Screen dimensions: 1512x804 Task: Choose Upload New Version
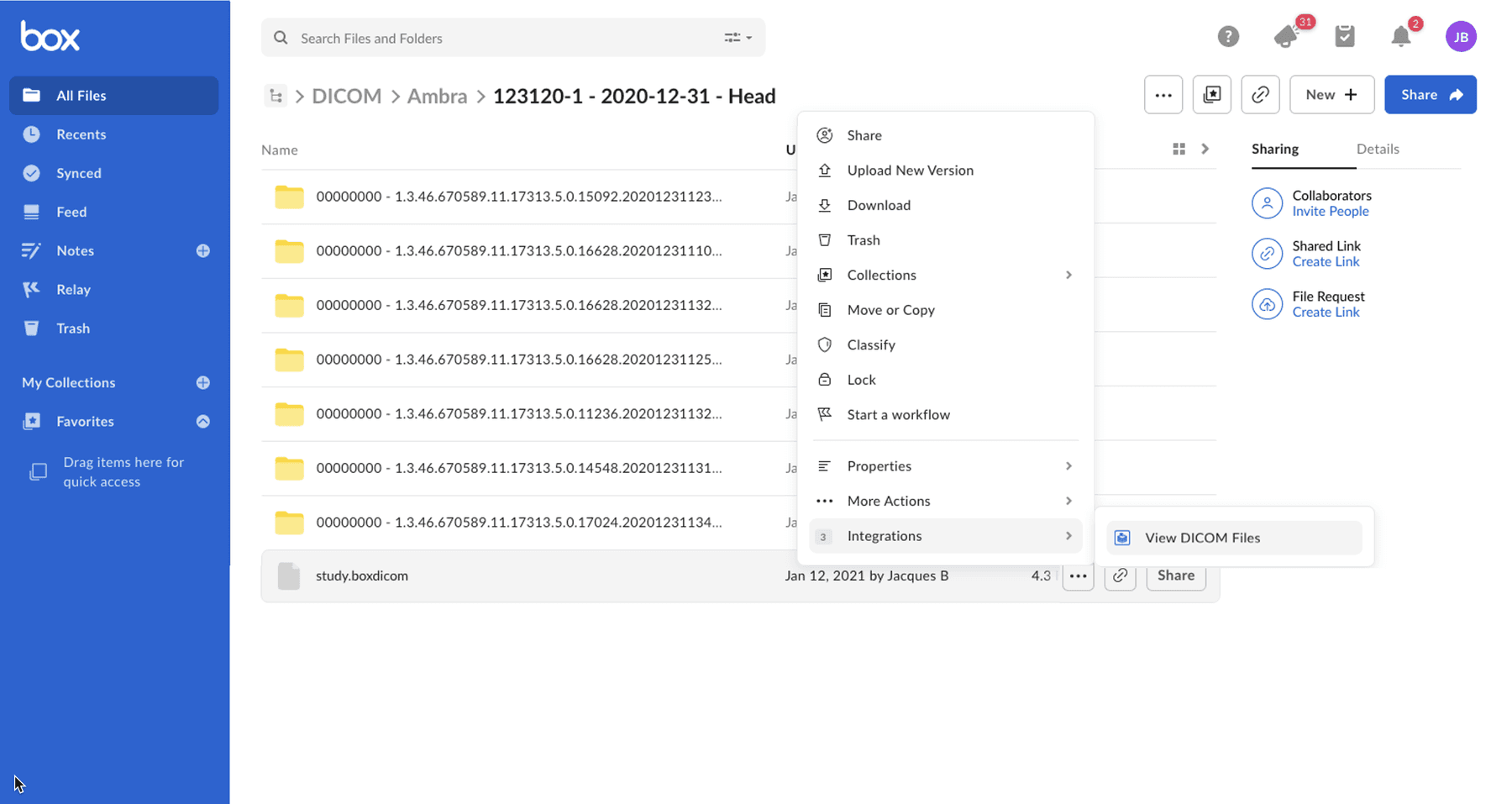pos(945,171)
